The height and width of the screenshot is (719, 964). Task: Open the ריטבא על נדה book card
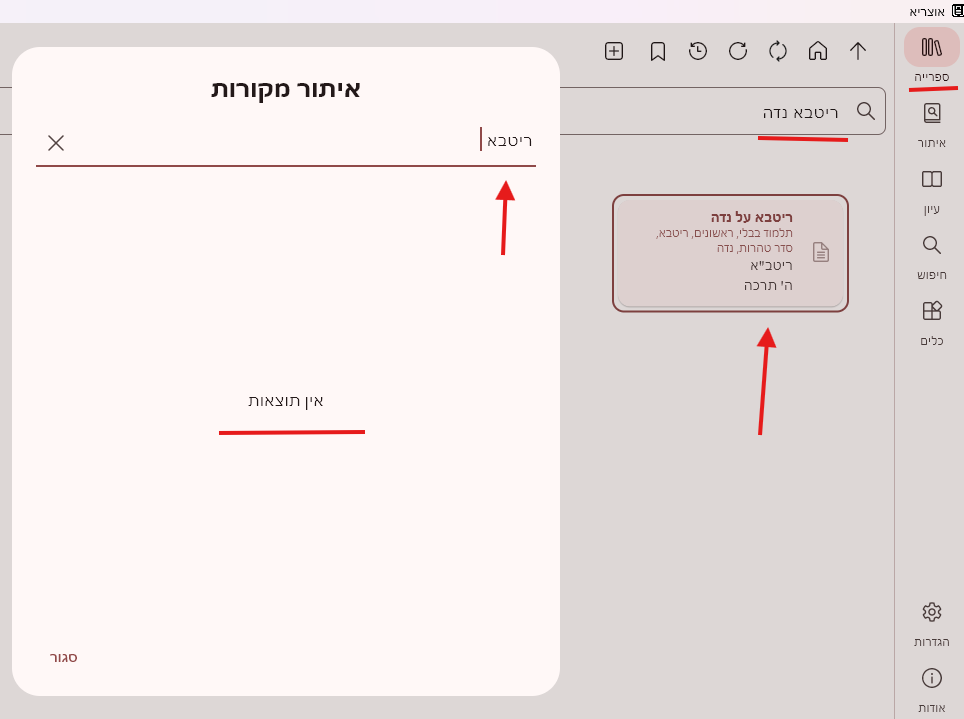(730, 253)
